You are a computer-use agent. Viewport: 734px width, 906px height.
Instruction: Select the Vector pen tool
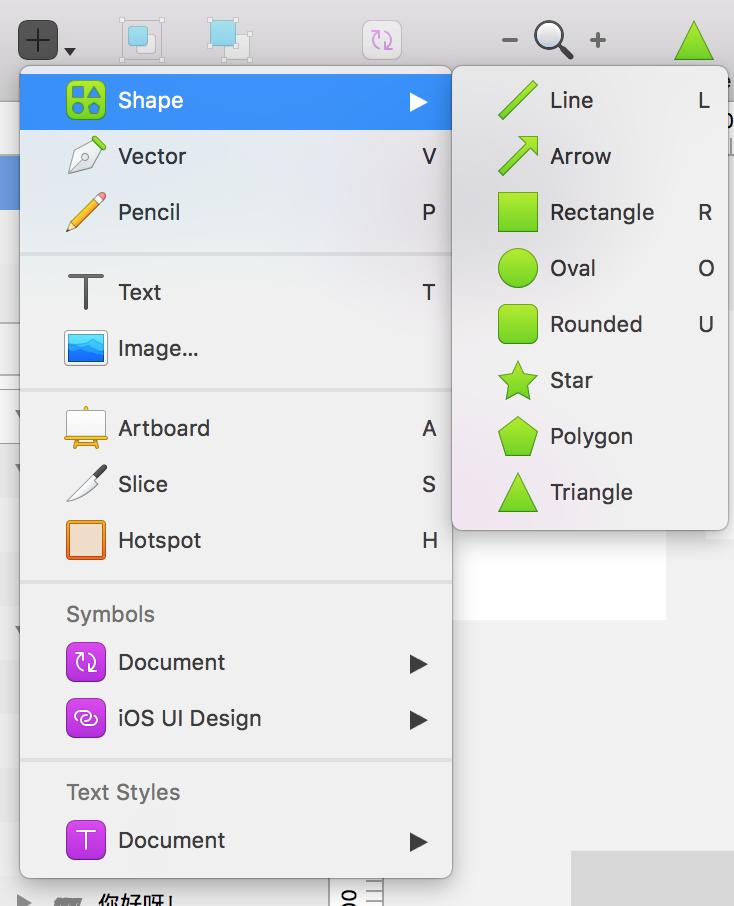(152, 156)
